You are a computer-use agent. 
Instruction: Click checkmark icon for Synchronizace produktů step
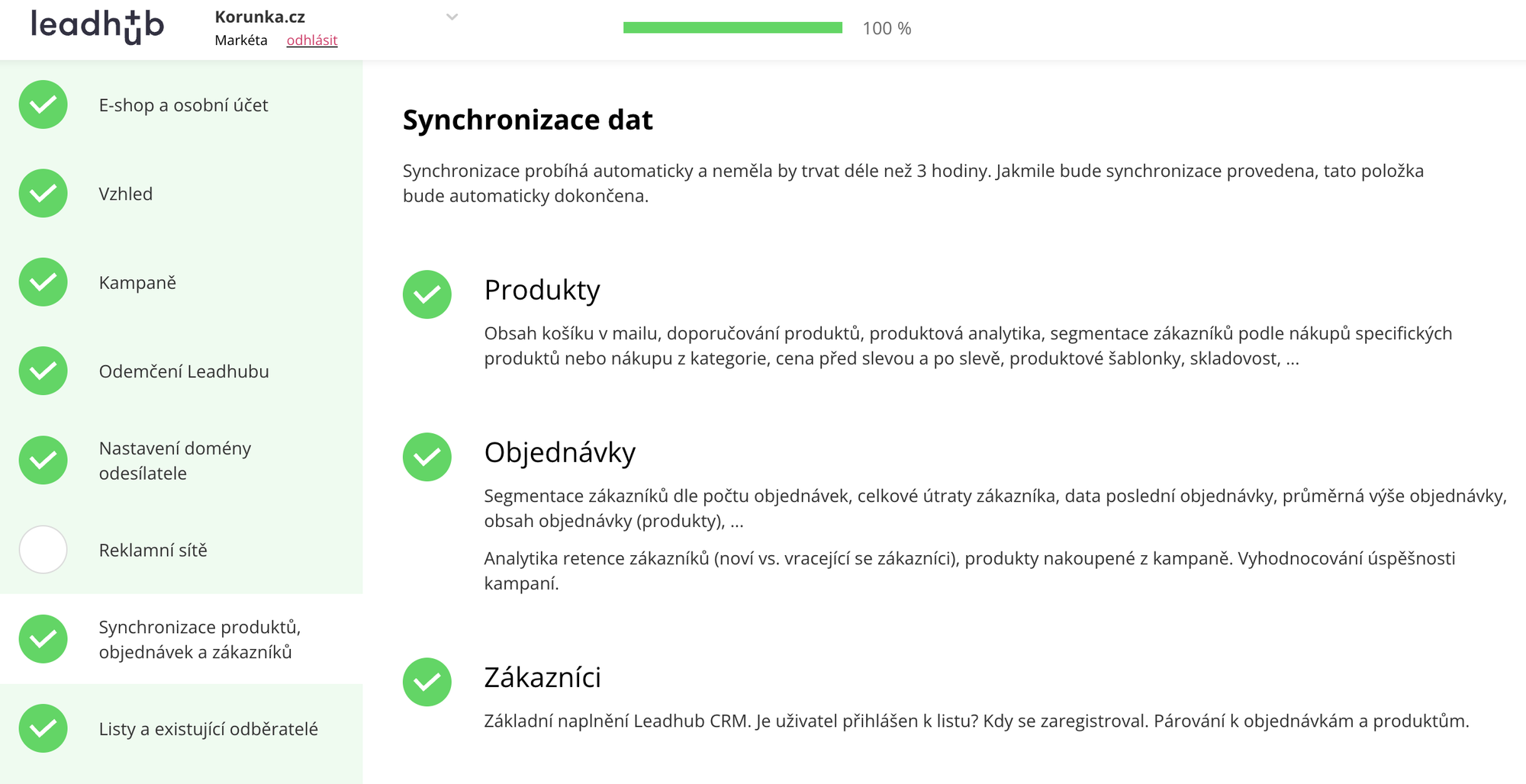43,639
